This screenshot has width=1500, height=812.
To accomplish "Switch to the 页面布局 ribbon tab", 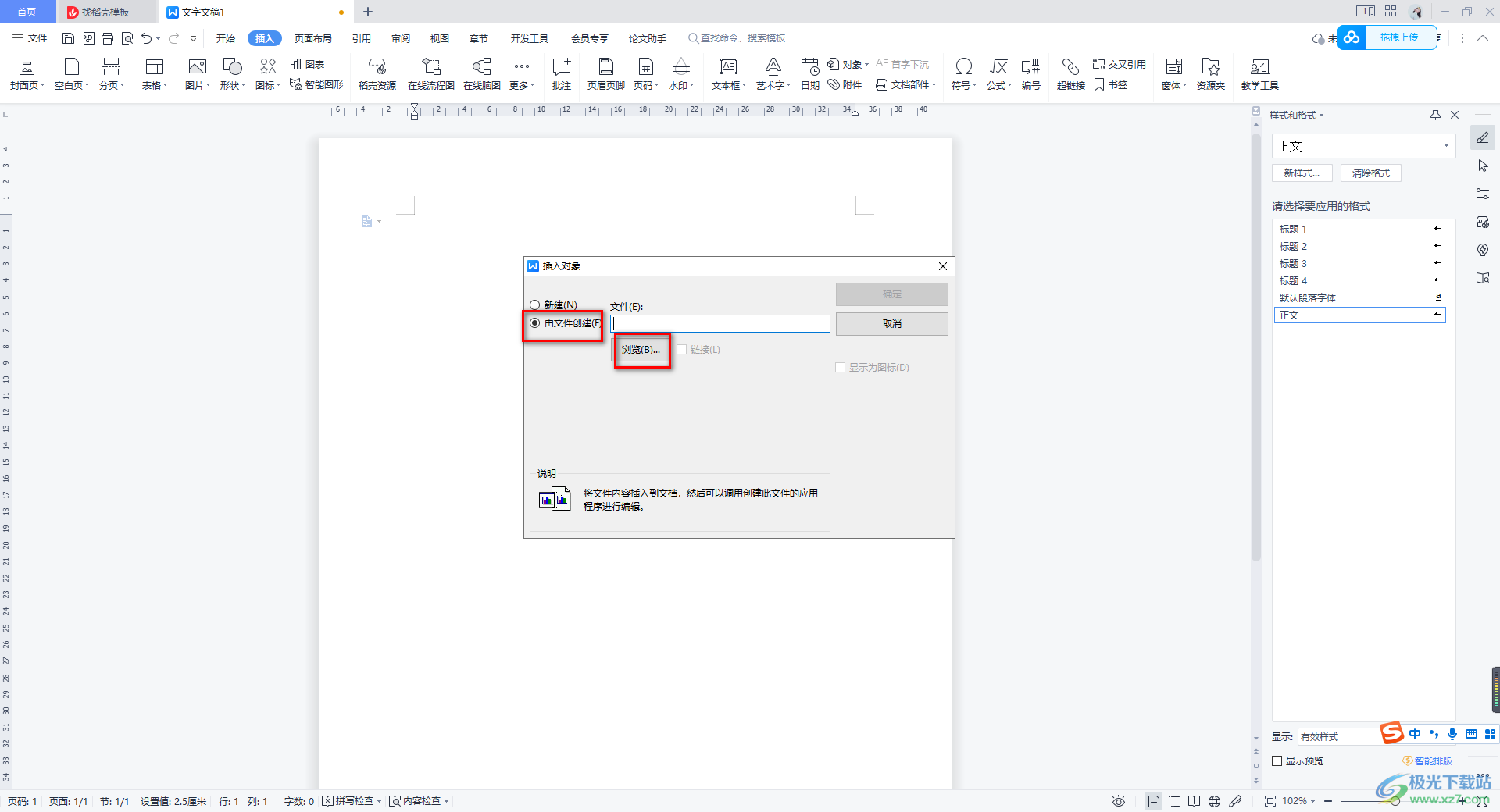I will pos(313,38).
